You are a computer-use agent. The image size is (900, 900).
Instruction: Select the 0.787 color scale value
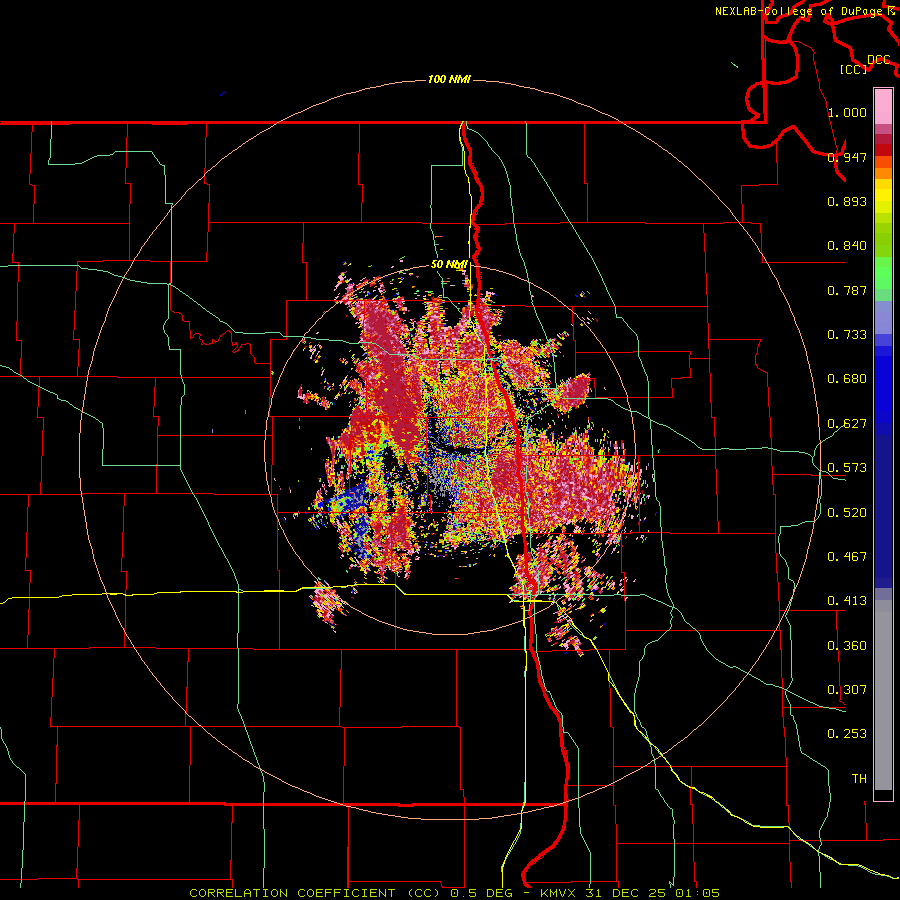[847, 290]
